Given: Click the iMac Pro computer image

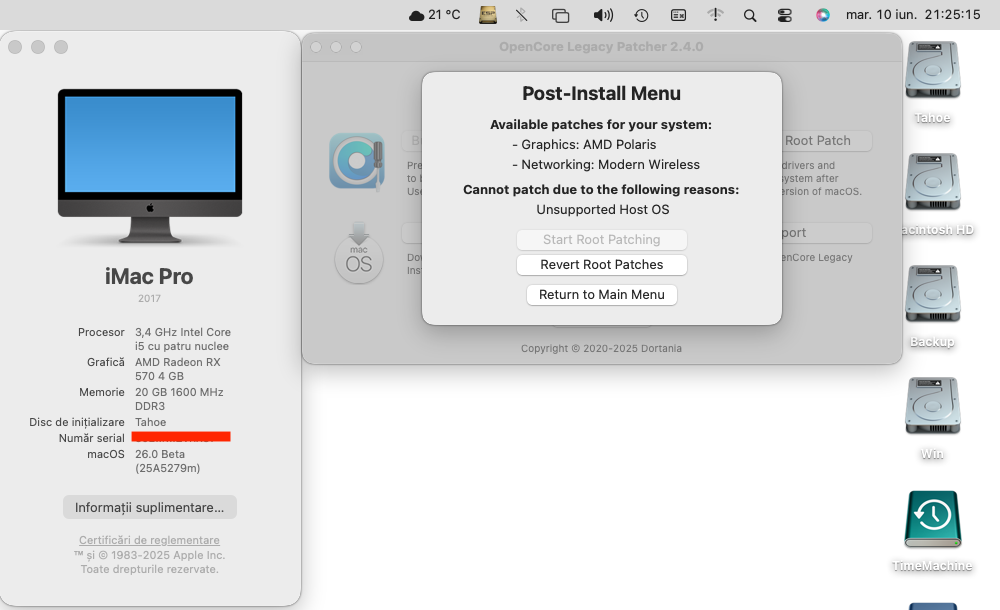Looking at the screenshot, I should point(150,166).
